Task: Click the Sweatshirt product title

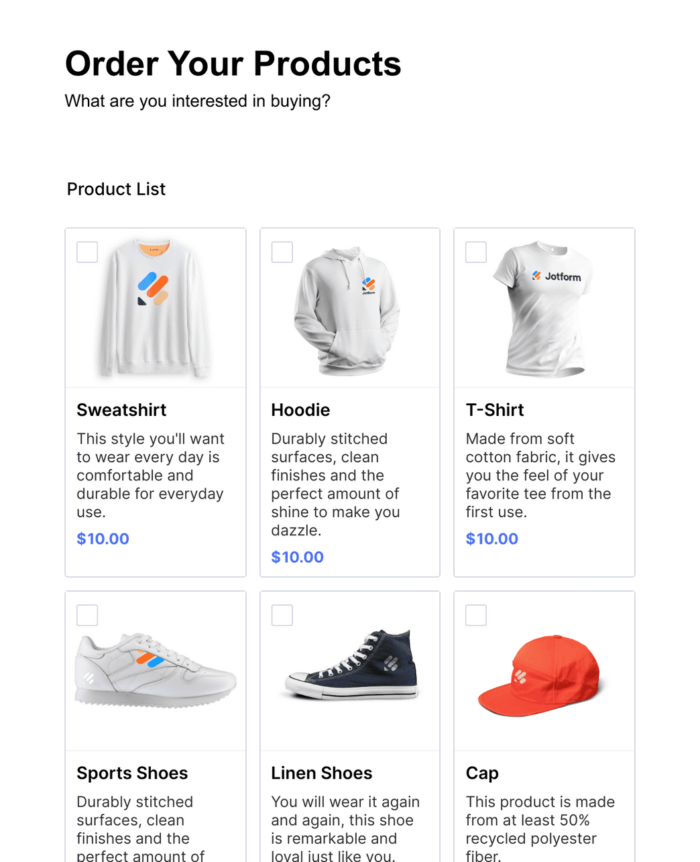Action: (122, 410)
